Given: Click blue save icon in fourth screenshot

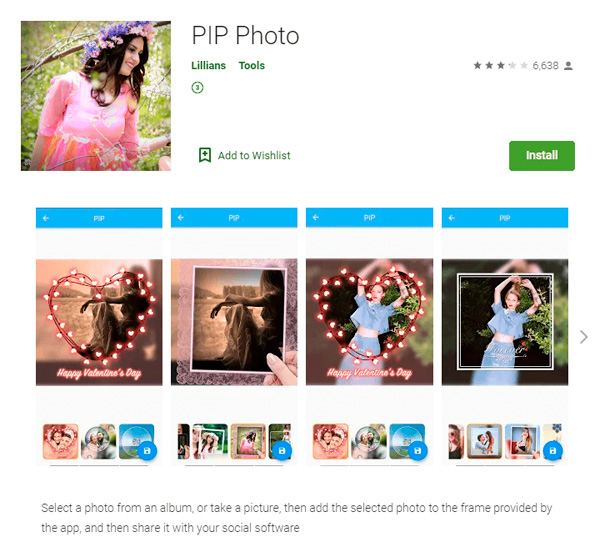Looking at the screenshot, I should 553,451.
